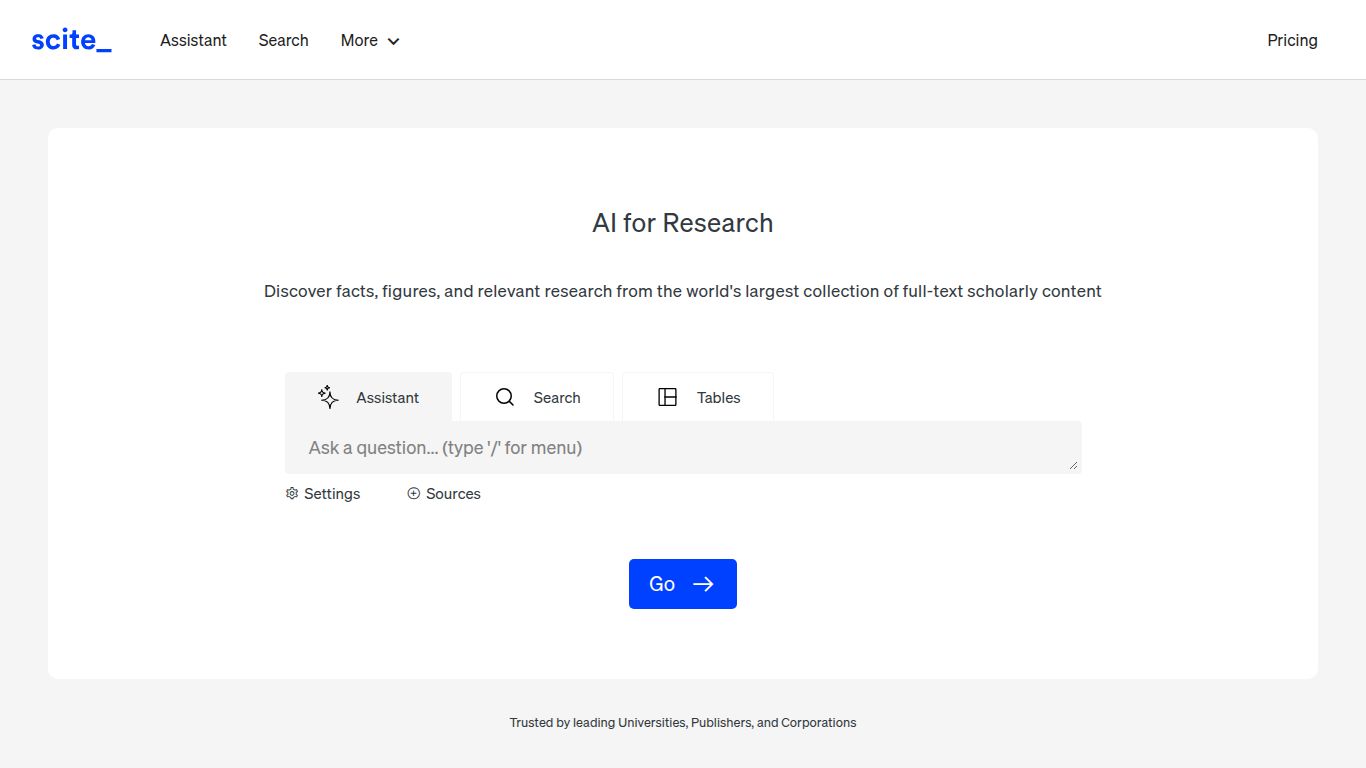Select the Assistant tab label
The width and height of the screenshot is (1366, 768).
click(x=387, y=397)
